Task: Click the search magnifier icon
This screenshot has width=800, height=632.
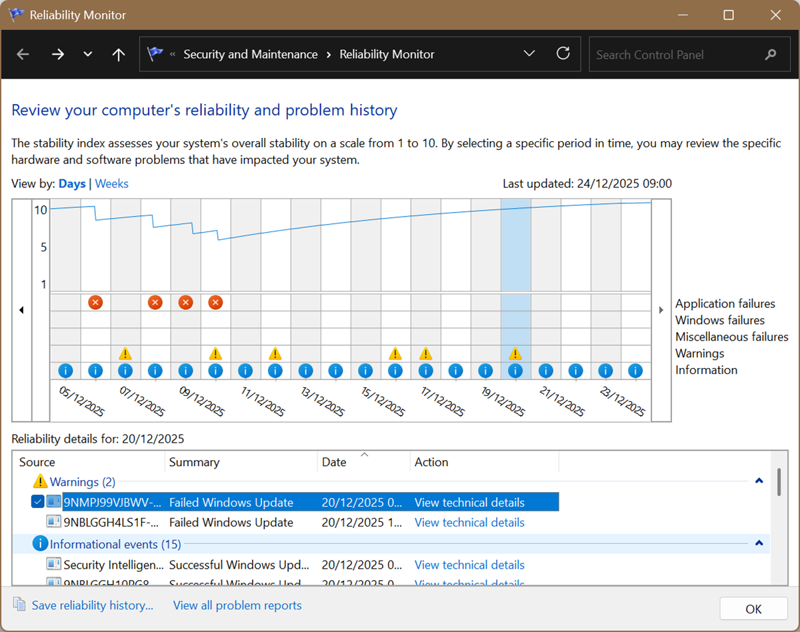Action: coord(770,54)
